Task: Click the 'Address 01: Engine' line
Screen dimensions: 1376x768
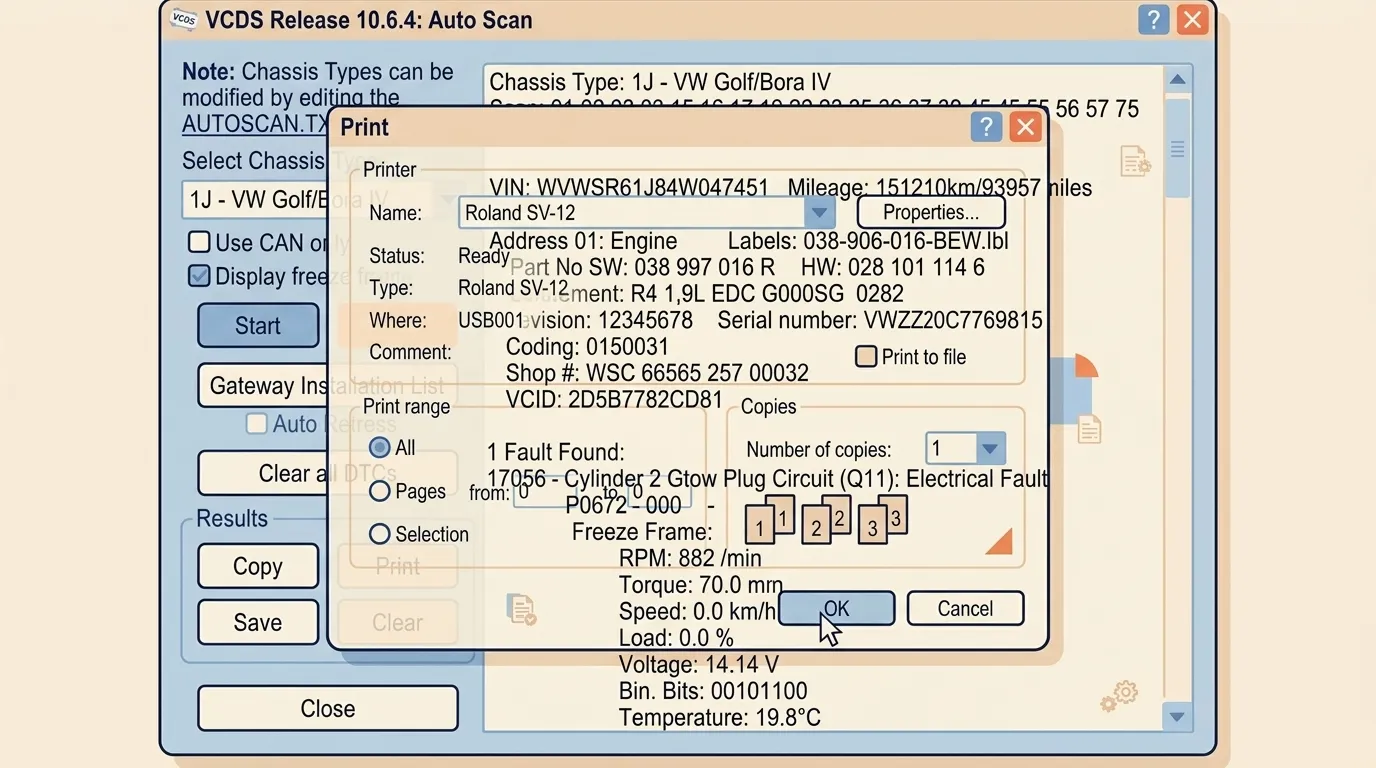Action: click(583, 241)
